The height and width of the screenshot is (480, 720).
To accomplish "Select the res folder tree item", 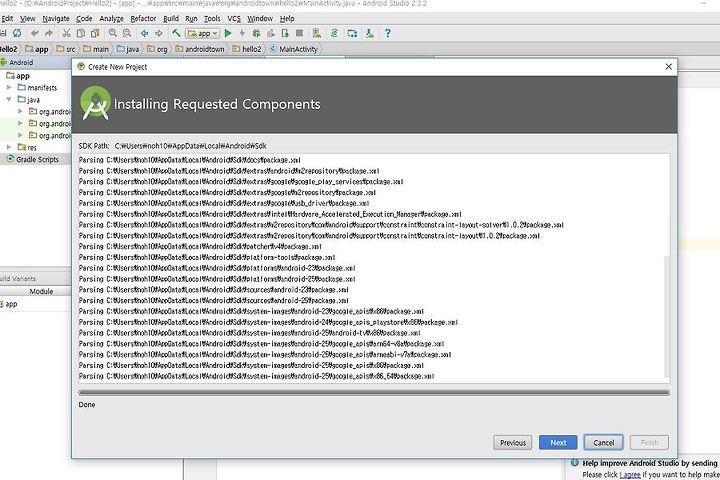I will [27, 147].
